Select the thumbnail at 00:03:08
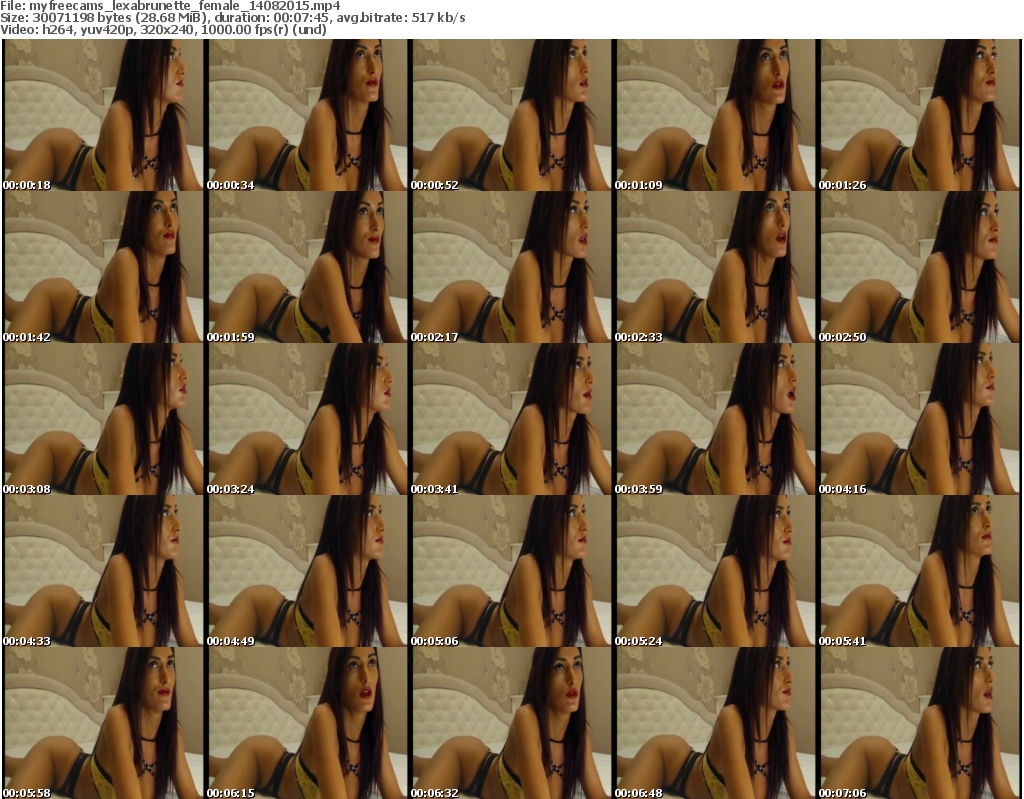Viewport: 1024px width, 799px height. click(103, 419)
